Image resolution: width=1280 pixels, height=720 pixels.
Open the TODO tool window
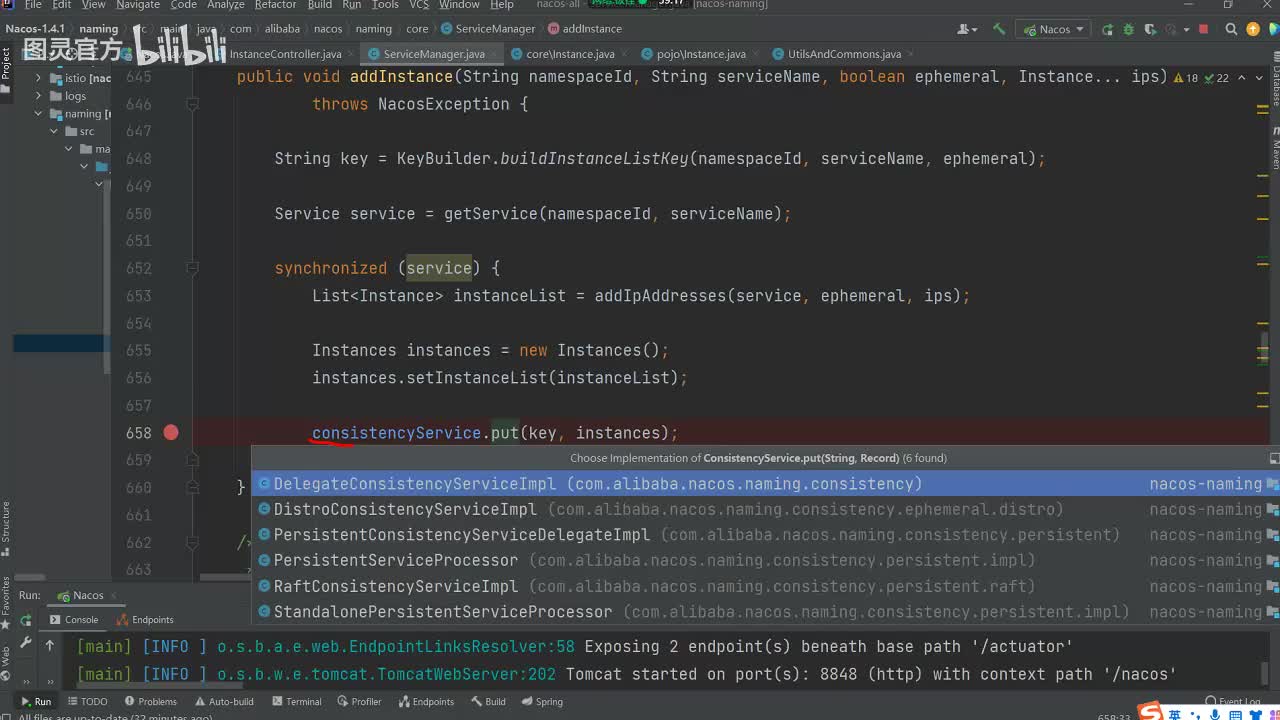[x=87, y=702]
